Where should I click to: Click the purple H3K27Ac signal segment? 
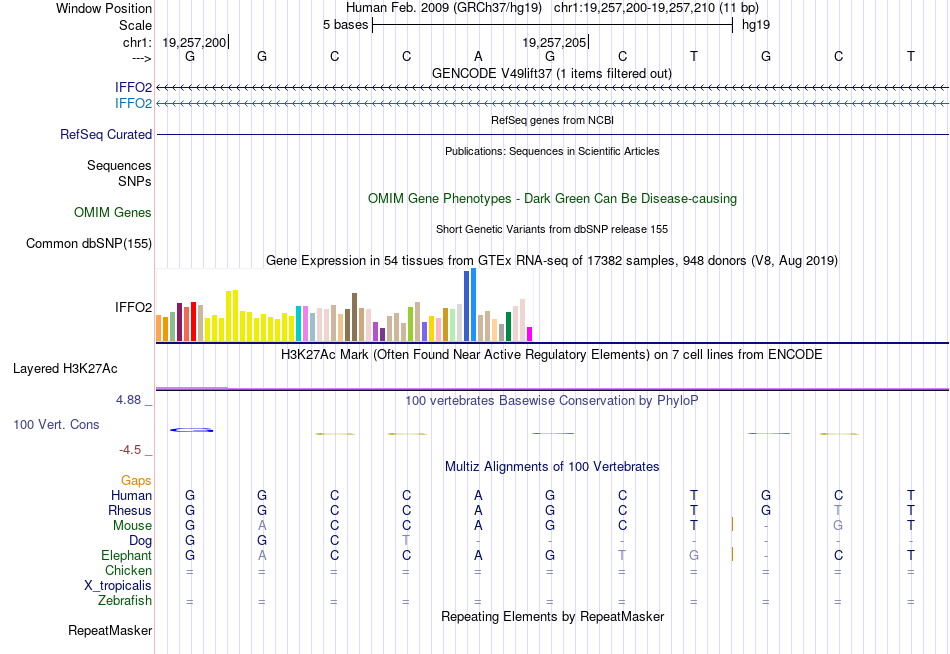[192, 388]
